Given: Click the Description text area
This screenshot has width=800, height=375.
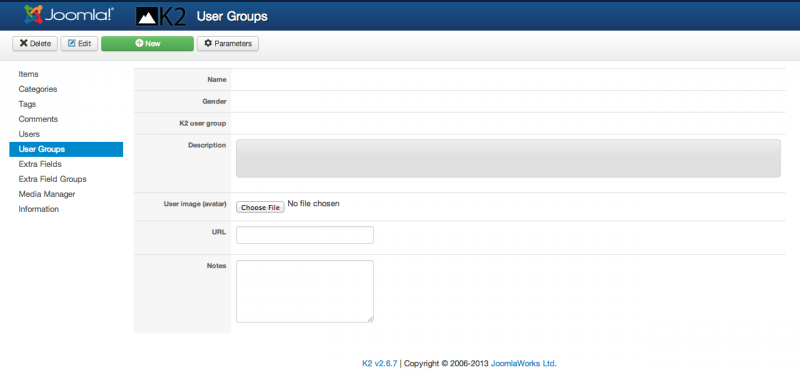Looking at the screenshot, I should pos(508,158).
